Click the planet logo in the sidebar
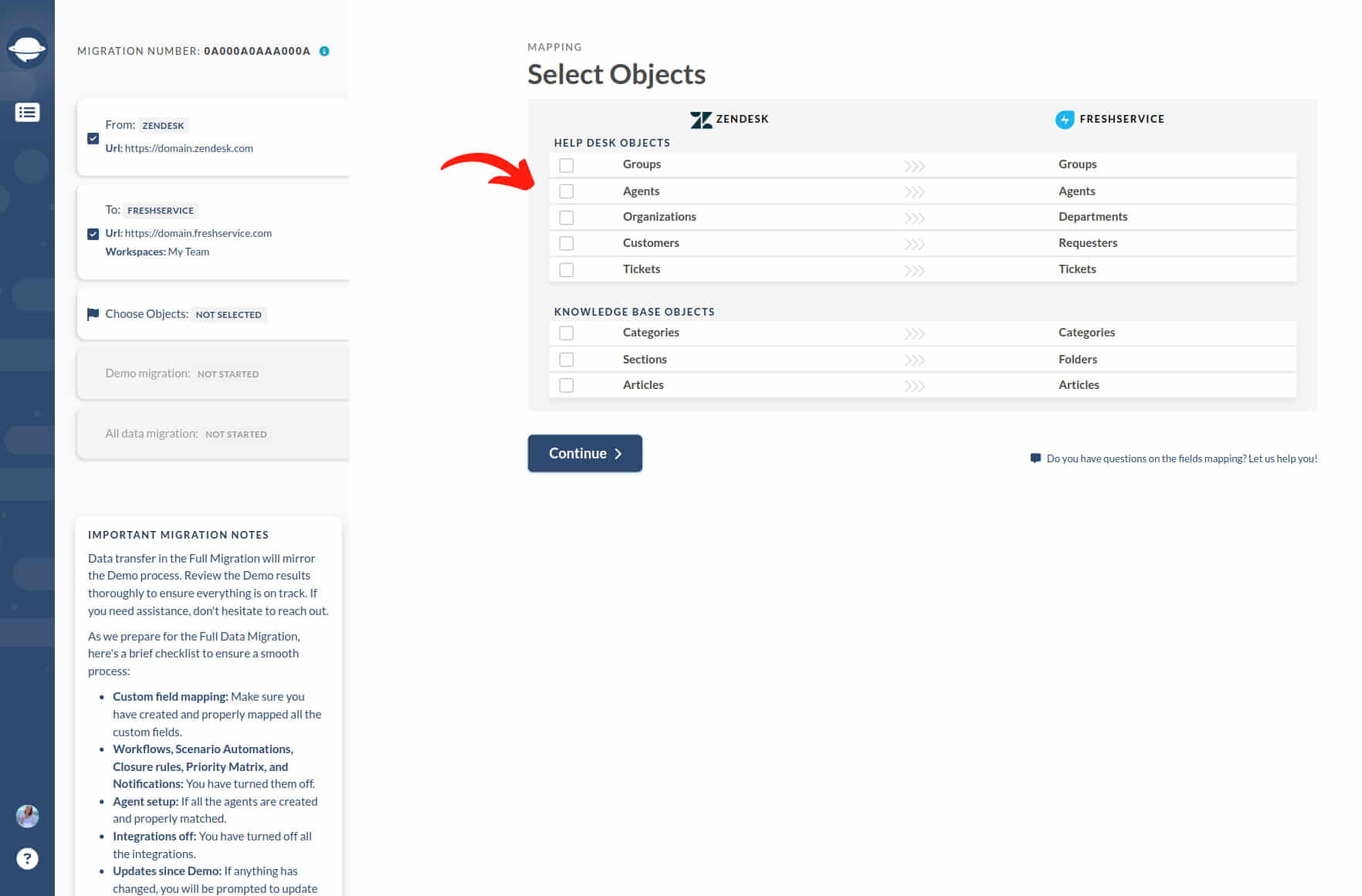1362x896 pixels. [x=27, y=49]
